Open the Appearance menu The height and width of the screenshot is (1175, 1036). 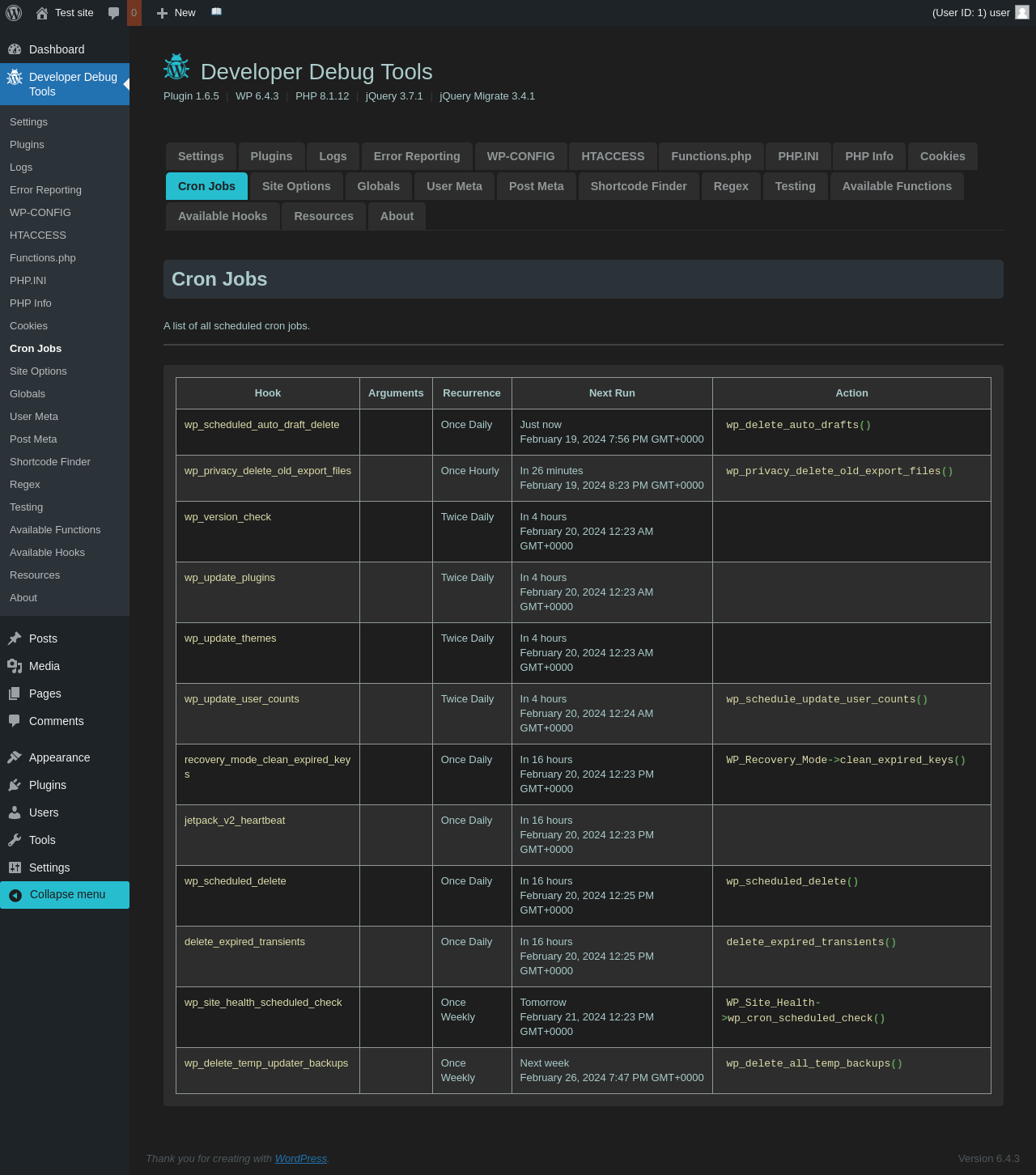(x=59, y=757)
